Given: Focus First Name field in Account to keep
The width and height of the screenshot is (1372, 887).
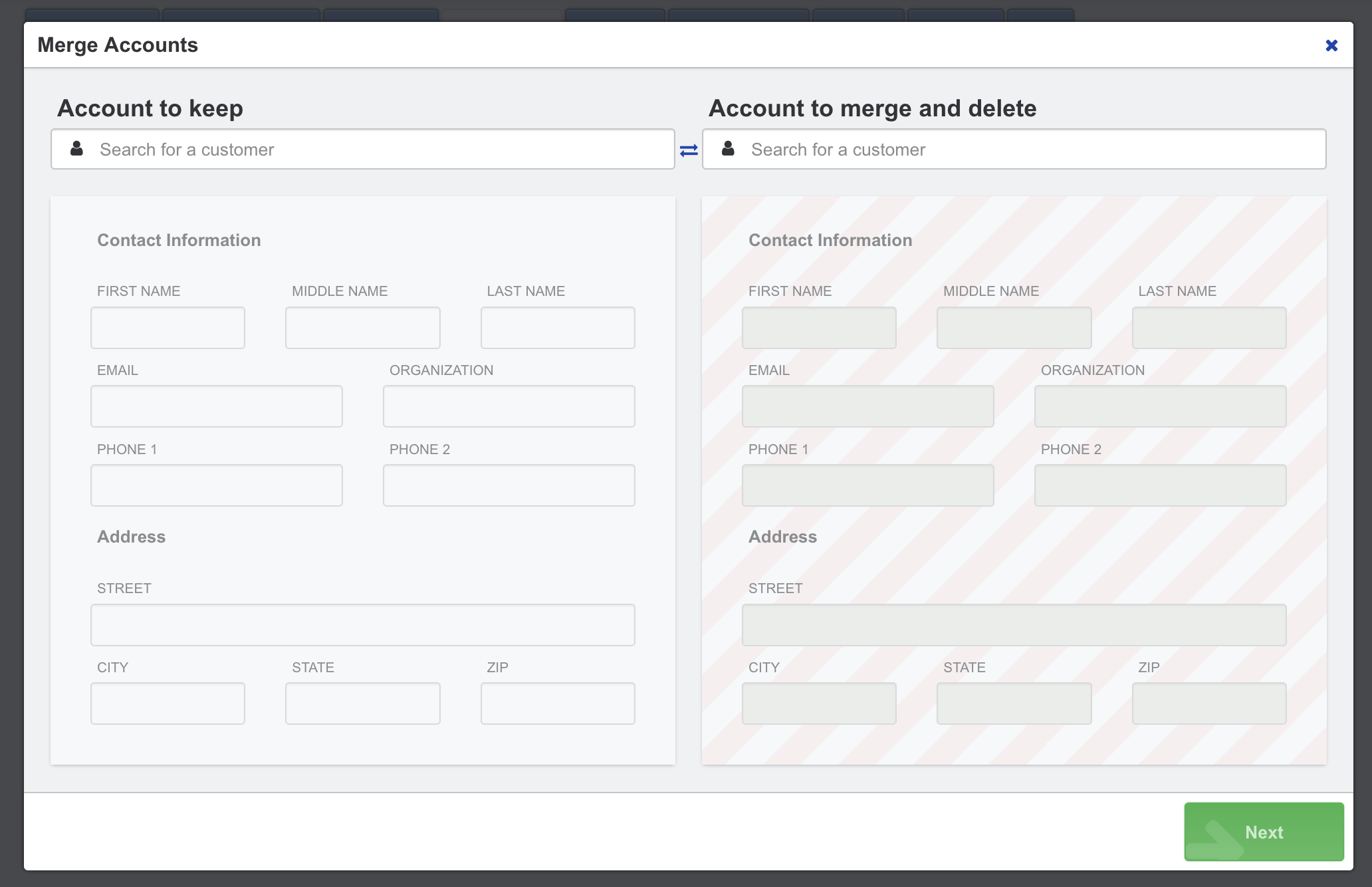Looking at the screenshot, I should 168,328.
